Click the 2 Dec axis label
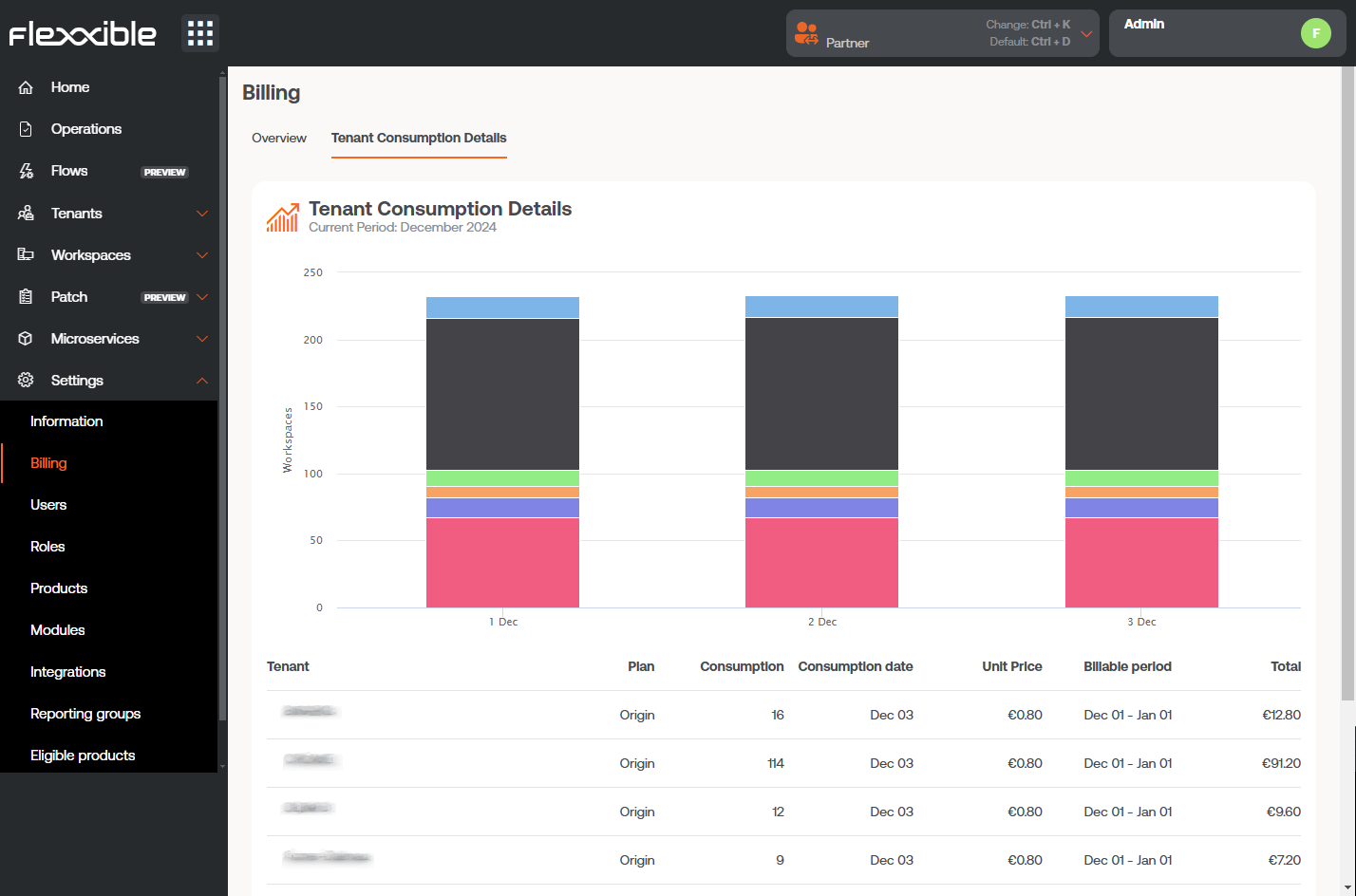Screen dimensions: 1356x896 tap(822, 622)
